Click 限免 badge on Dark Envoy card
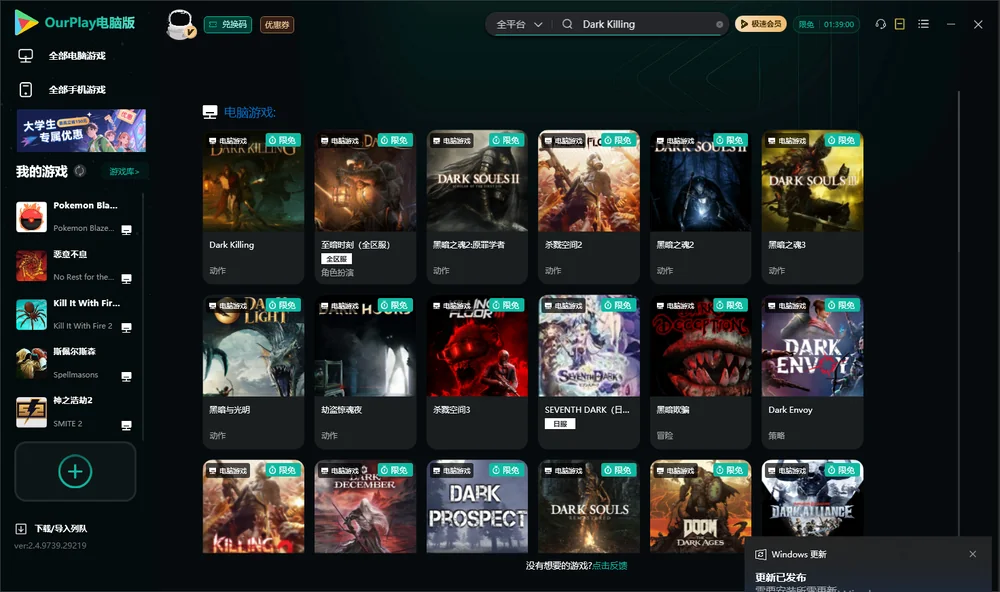The image size is (1000, 592). [841, 306]
